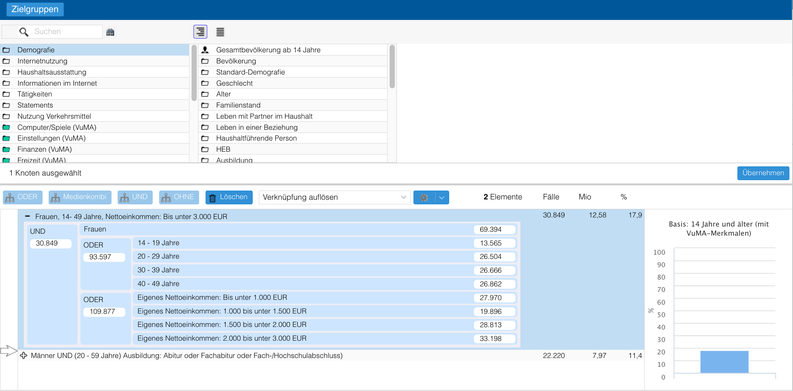Click the Übernehmen button
Screen dimensions: 793x391
coord(763,173)
